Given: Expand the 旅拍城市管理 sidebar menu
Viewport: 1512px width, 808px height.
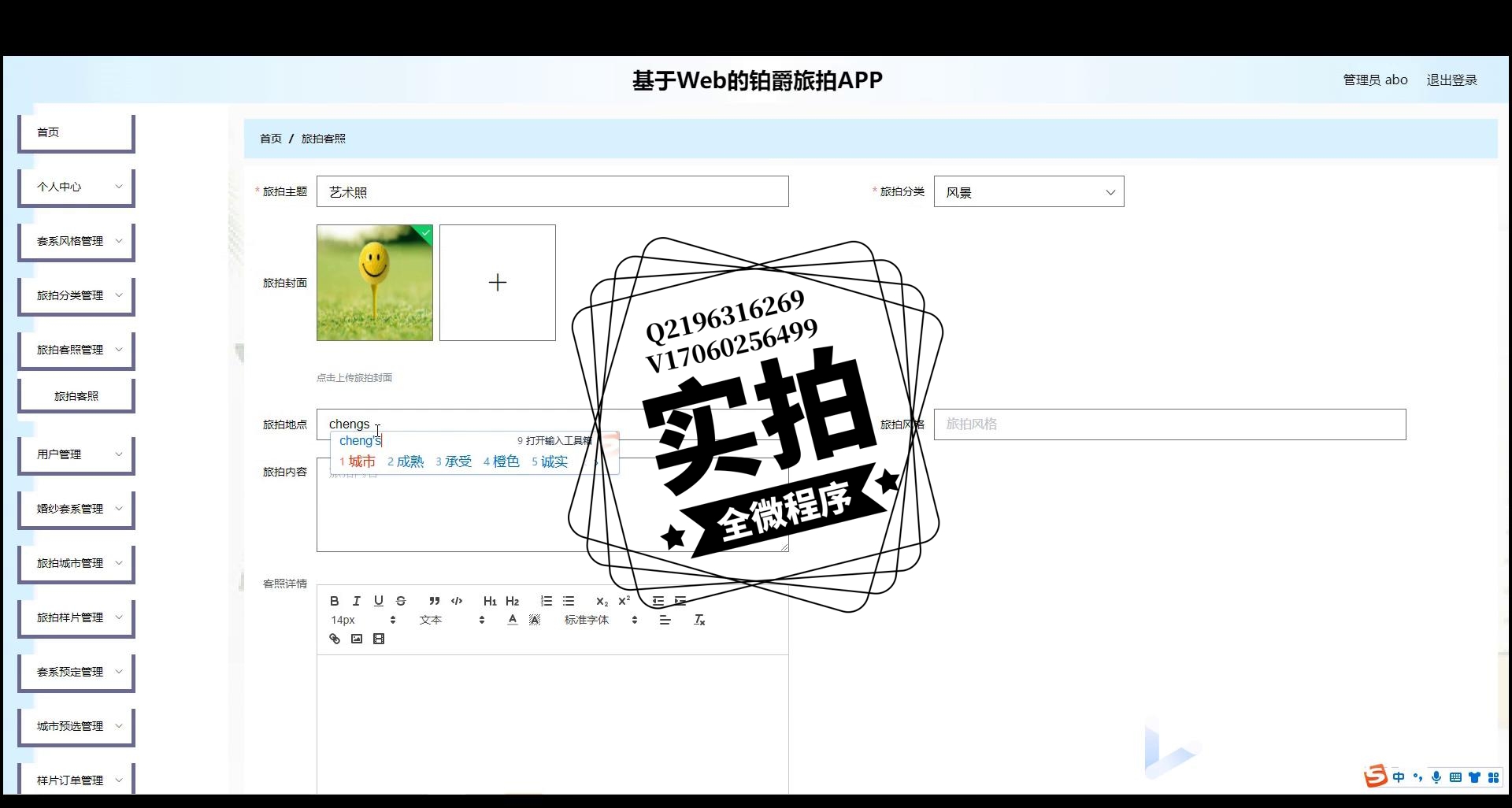Looking at the screenshot, I should click(x=76, y=563).
